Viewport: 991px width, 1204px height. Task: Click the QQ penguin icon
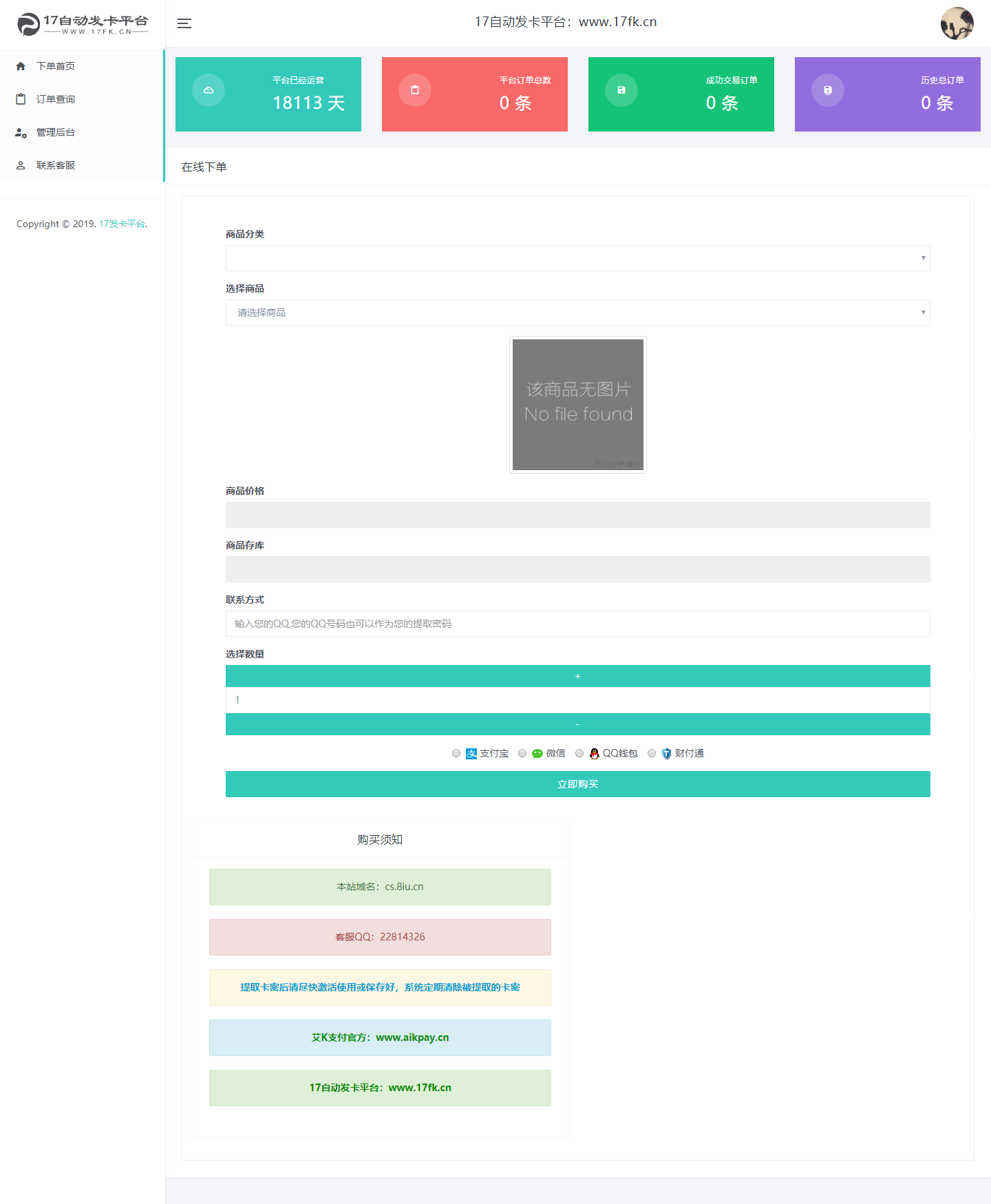[595, 754]
